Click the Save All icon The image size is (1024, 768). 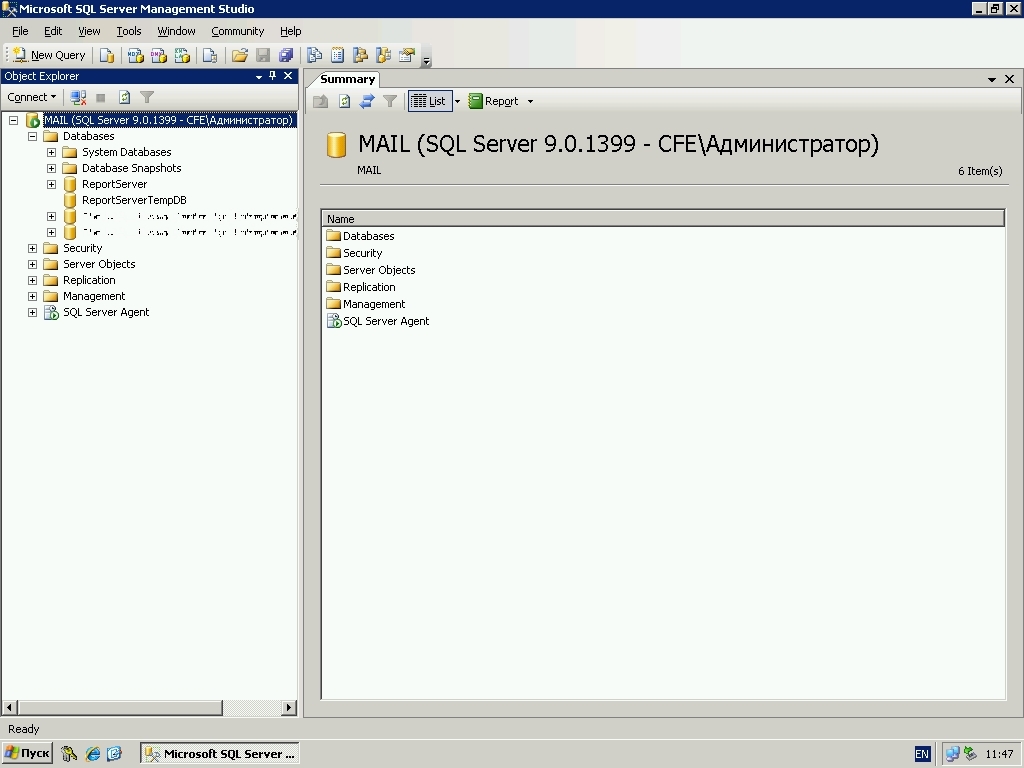pos(285,56)
